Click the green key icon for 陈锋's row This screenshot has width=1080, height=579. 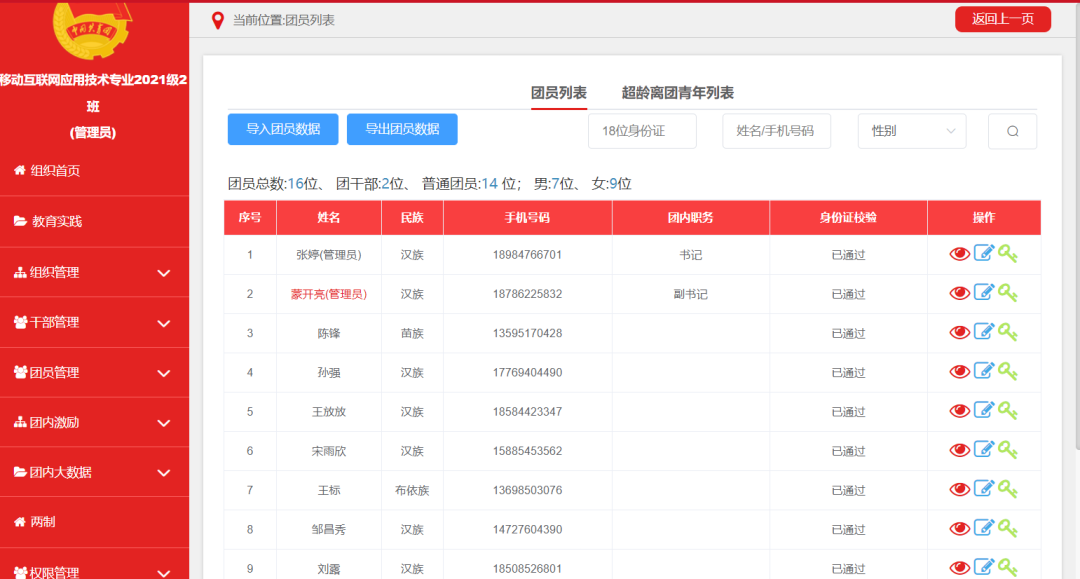coord(1008,332)
